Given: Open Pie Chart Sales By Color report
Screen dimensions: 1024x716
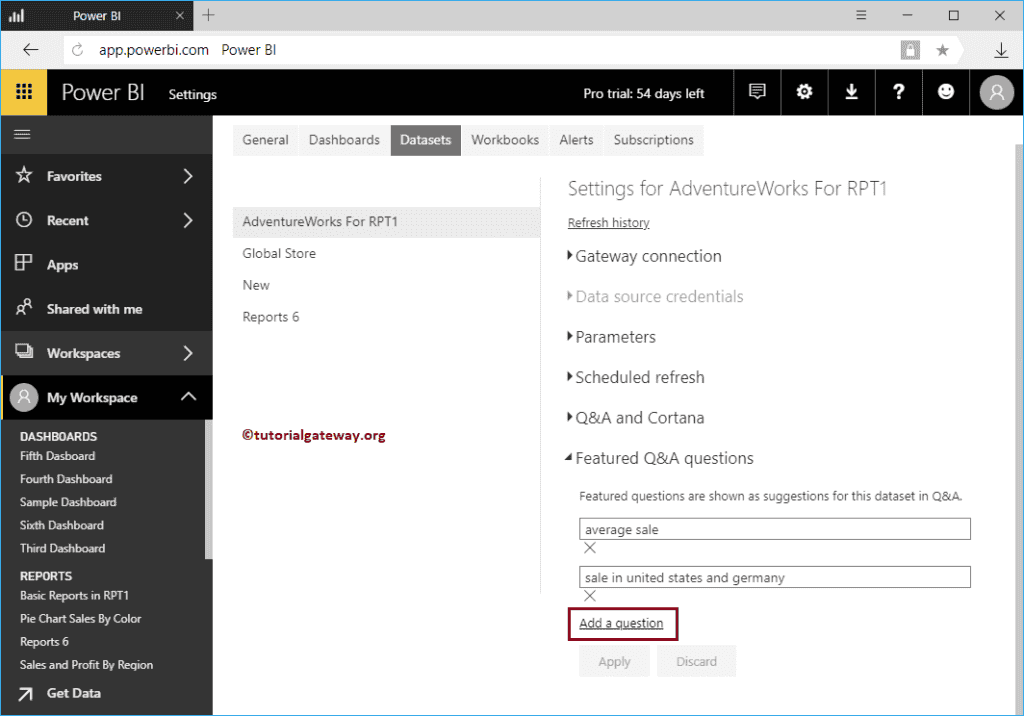Looking at the screenshot, I should (x=80, y=619).
